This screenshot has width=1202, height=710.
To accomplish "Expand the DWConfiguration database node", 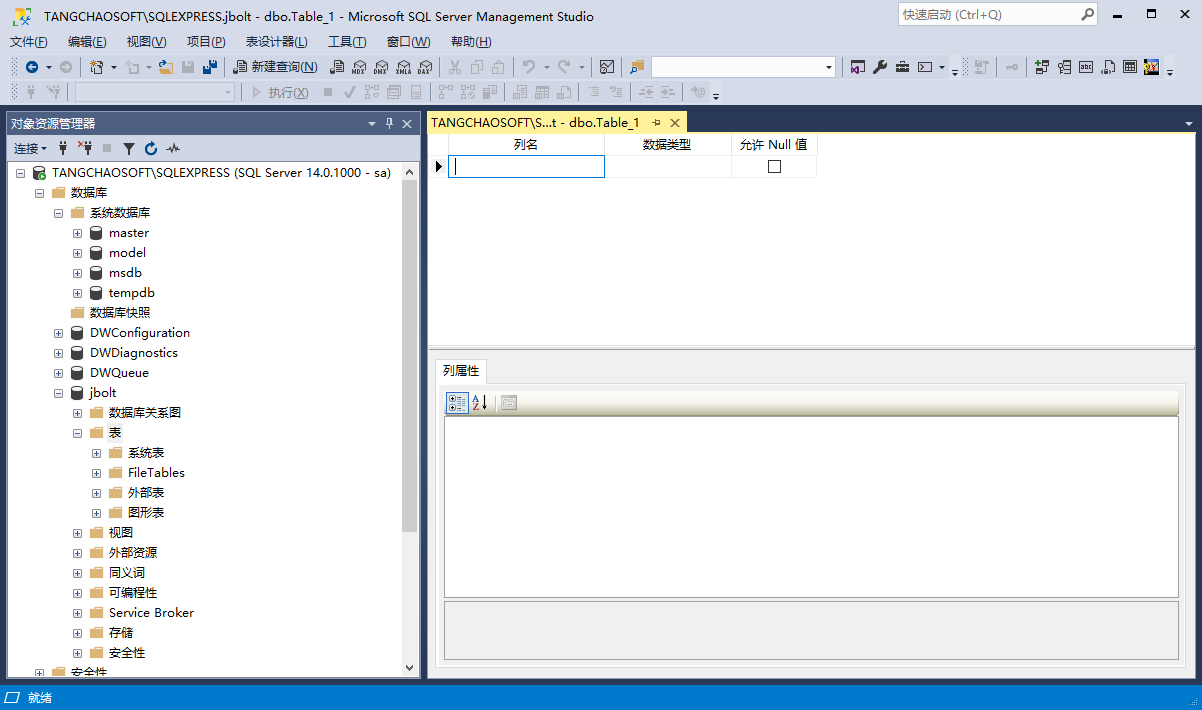I will [x=58, y=333].
